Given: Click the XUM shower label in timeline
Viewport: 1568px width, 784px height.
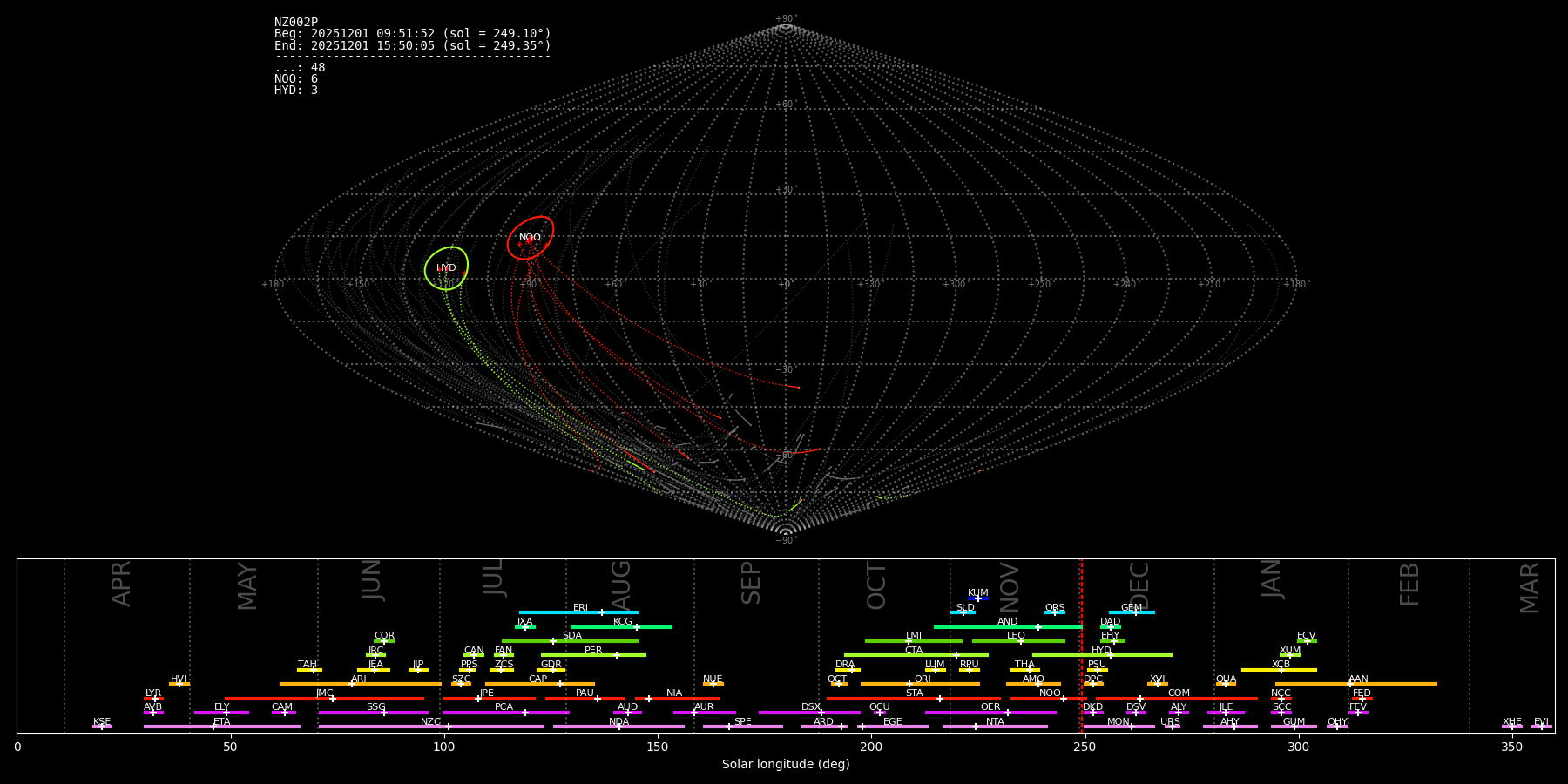Looking at the screenshot, I should tap(1290, 651).
